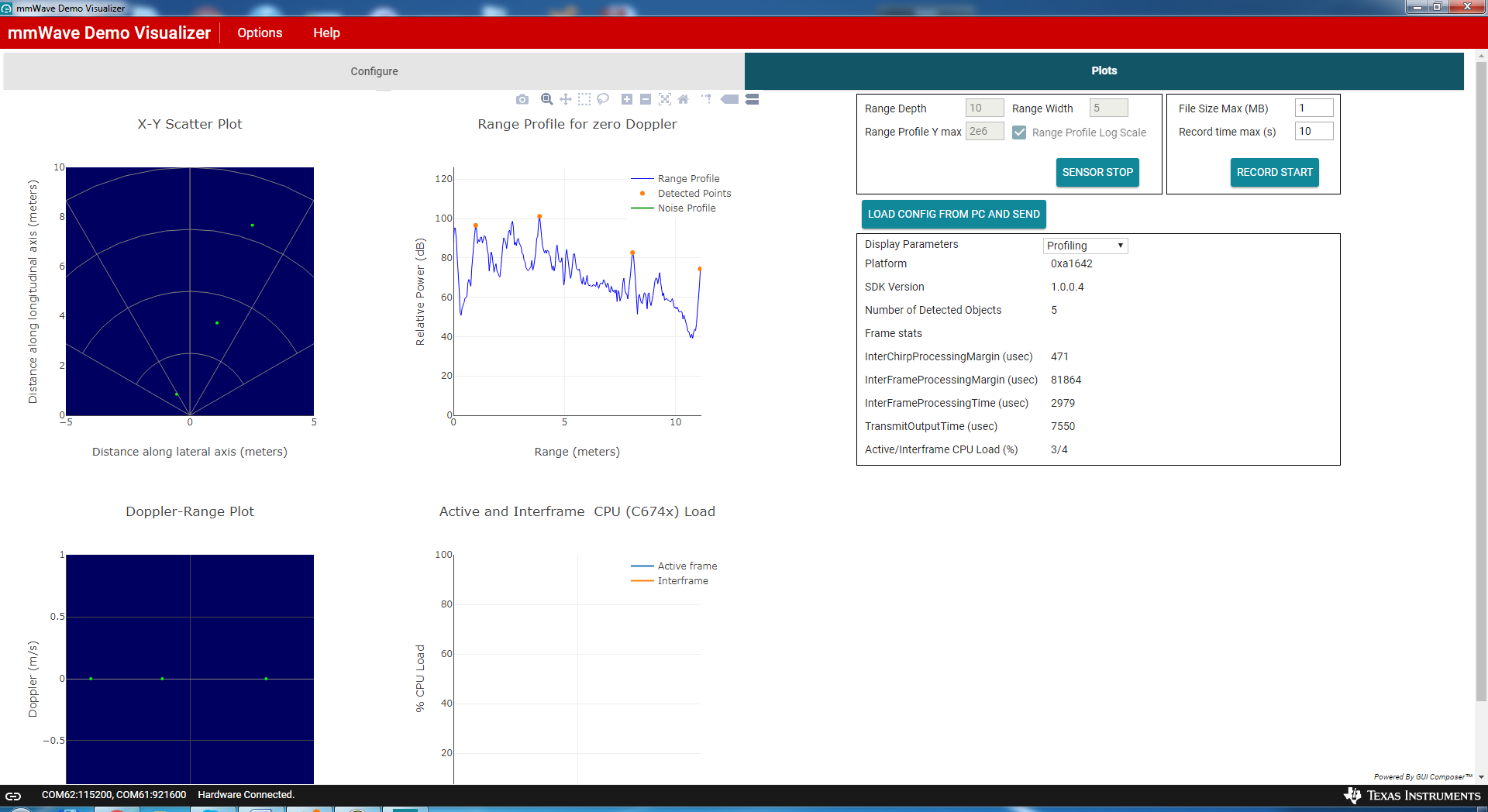Click the 'Doppler-Range Plot' title
1488x812 pixels.
click(x=190, y=511)
